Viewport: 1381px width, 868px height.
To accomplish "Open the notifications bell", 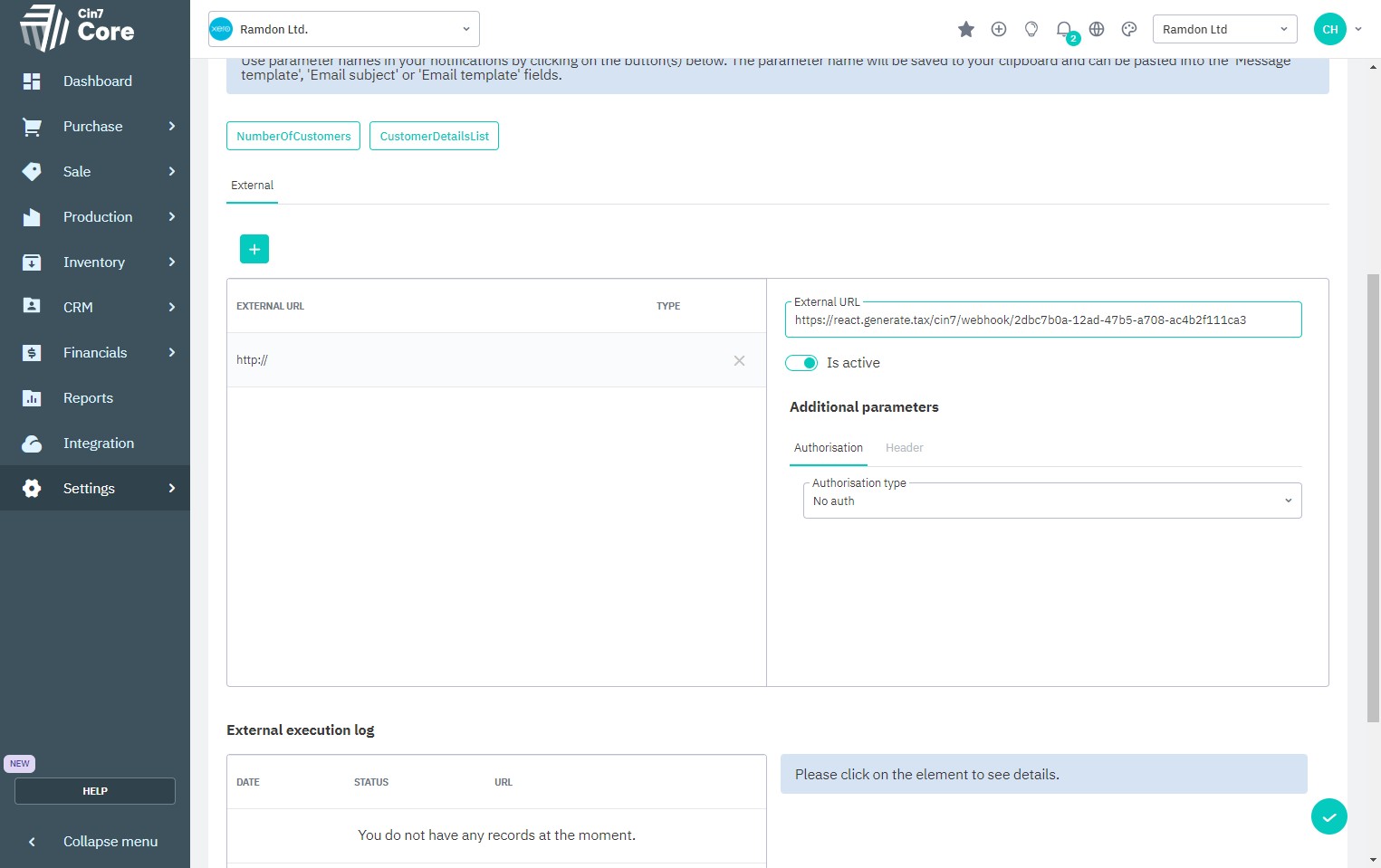I will pyautogui.click(x=1064, y=30).
